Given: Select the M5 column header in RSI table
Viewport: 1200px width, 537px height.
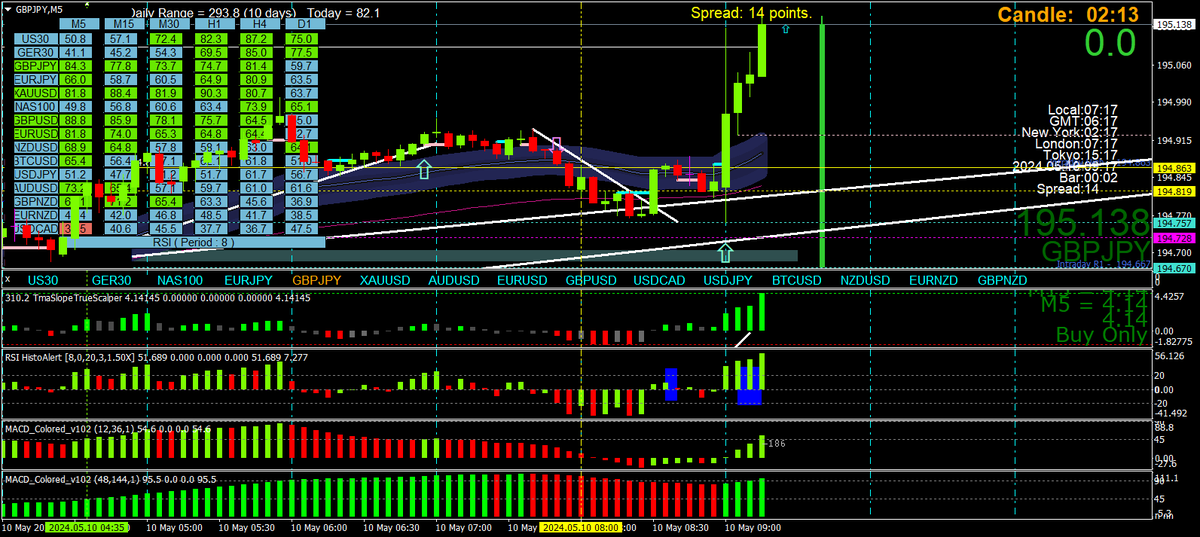Looking at the screenshot, I should [78, 23].
